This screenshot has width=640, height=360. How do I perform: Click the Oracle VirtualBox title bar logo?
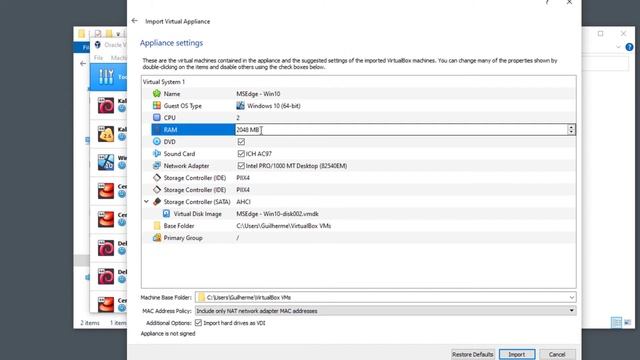click(x=98, y=45)
